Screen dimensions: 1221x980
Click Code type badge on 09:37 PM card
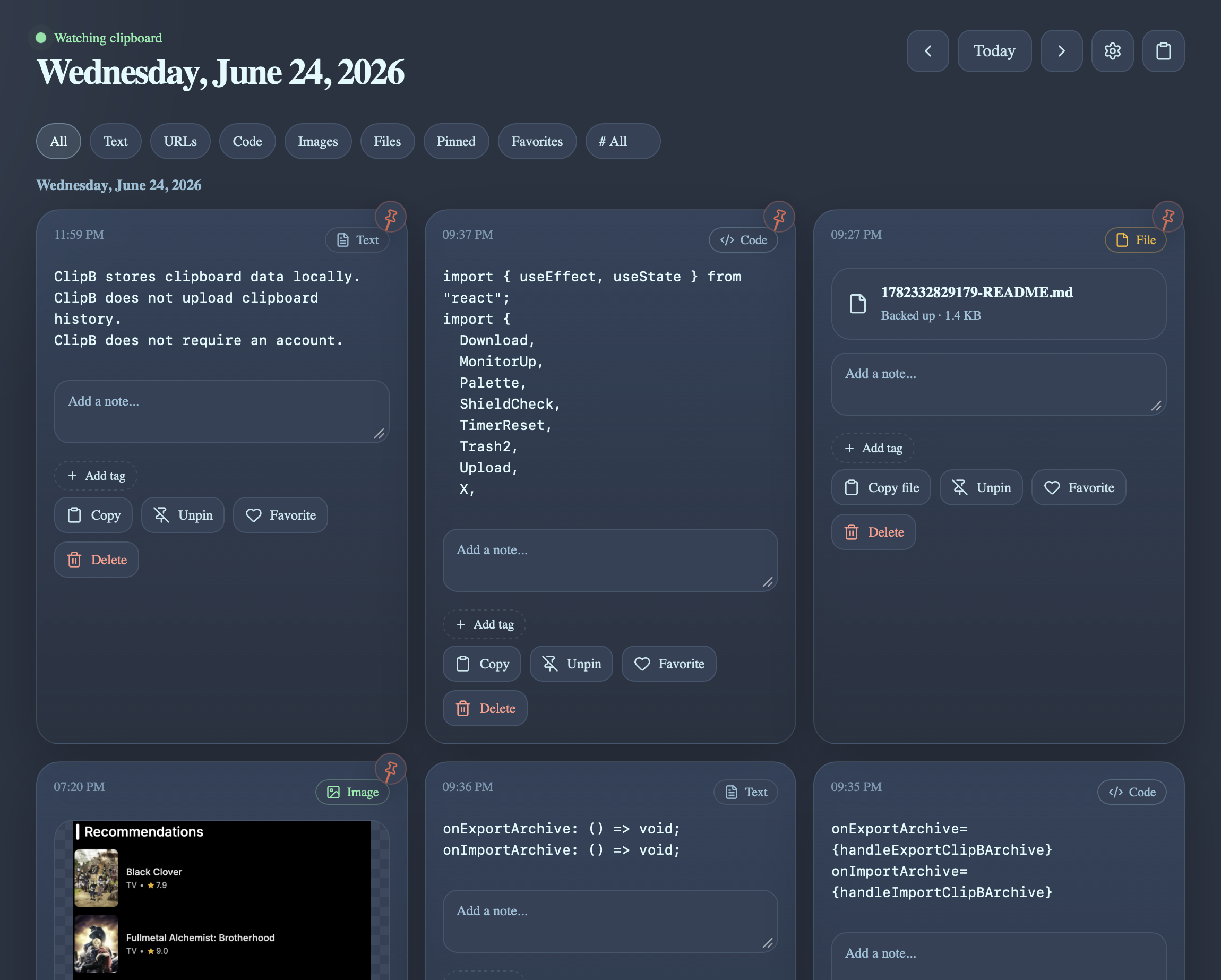pyautogui.click(x=743, y=240)
